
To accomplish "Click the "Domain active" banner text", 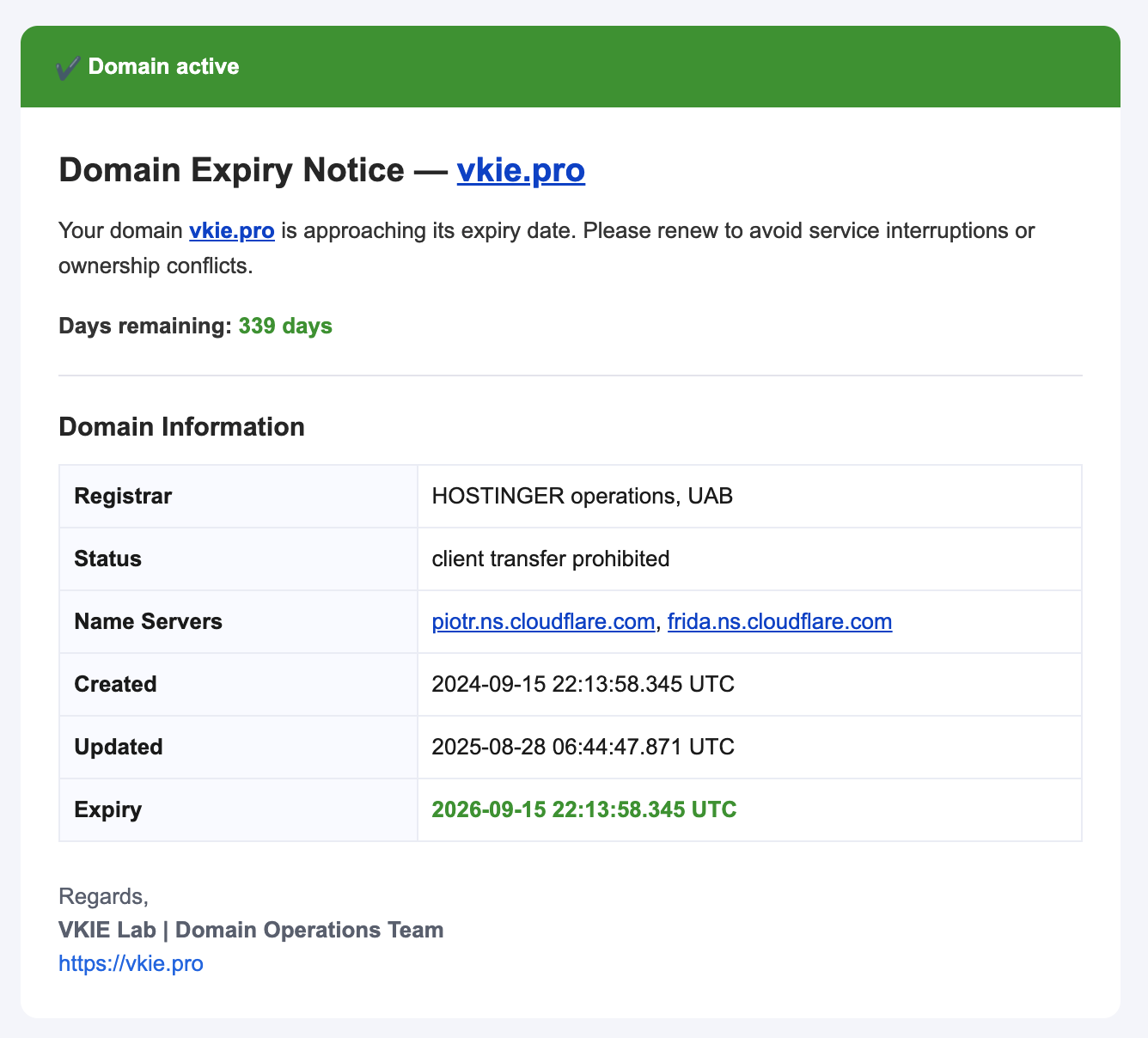I will (163, 67).
